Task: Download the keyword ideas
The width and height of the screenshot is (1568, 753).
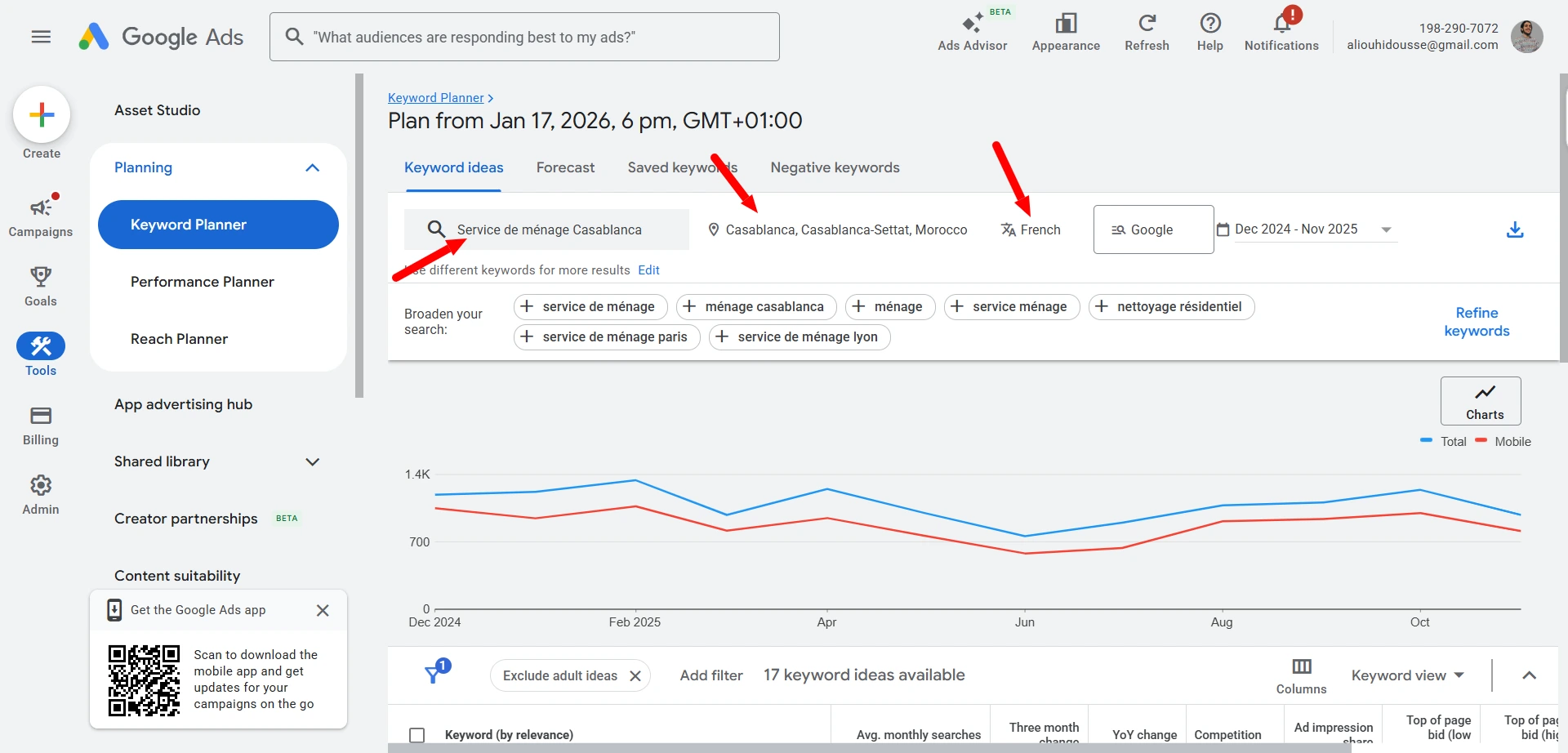Action: pos(1516,229)
